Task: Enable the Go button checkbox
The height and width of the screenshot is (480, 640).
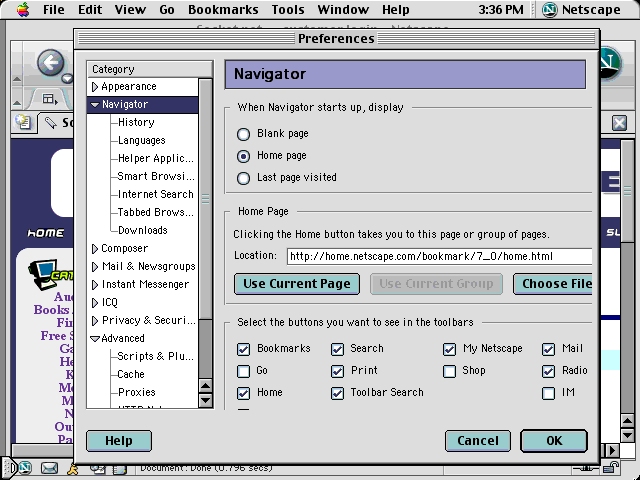Action: (244, 371)
